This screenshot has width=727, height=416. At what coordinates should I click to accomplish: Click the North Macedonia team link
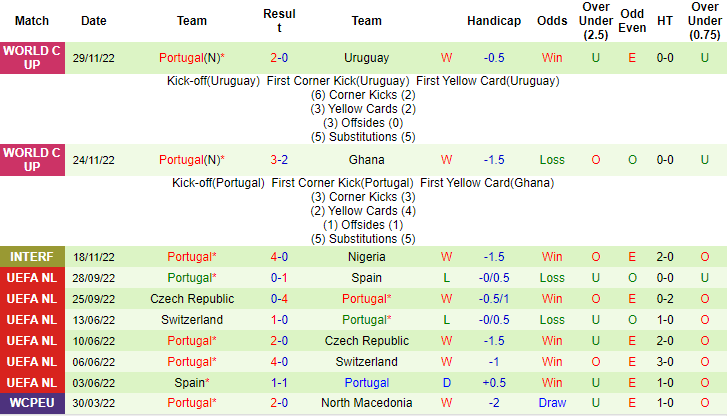[366, 403]
